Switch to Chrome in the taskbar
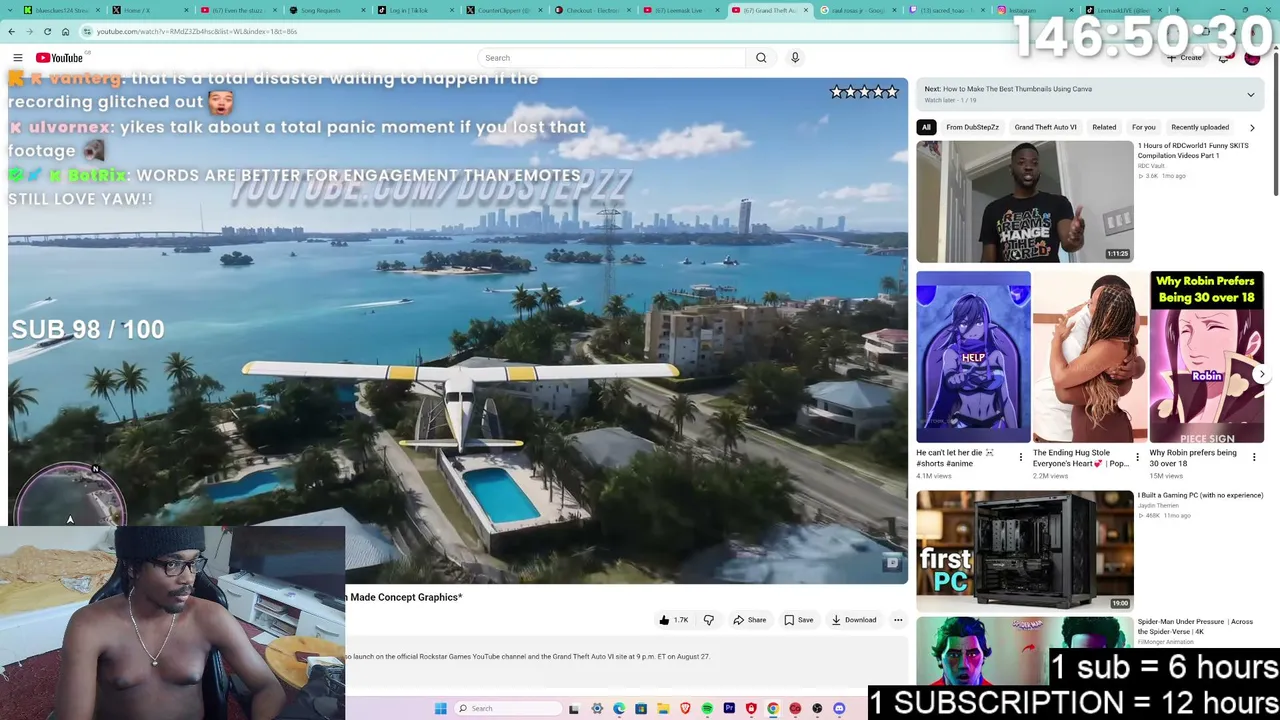Image resolution: width=1280 pixels, height=720 pixels. (773, 709)
